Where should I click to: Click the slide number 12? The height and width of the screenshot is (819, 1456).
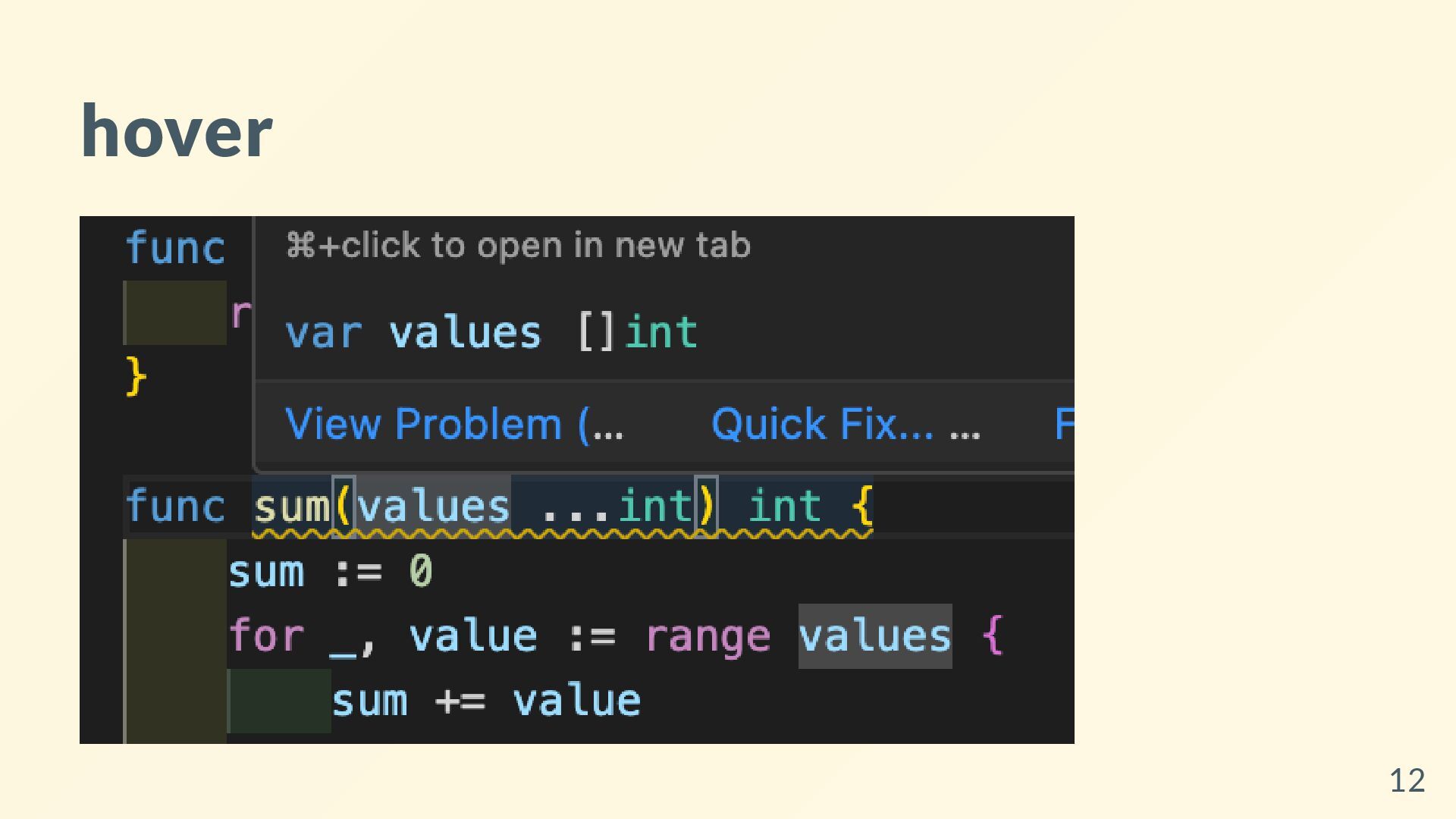coord(1407,780)
